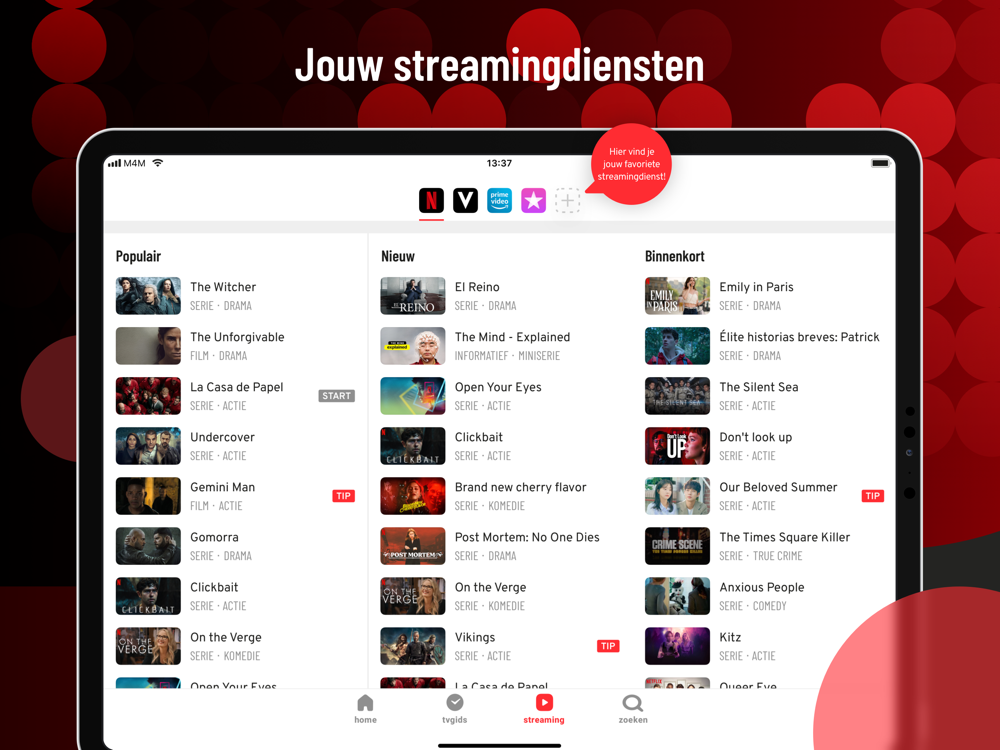This screenshot has height=750, width=1000.
Task: Open El Reino series entry
Action: (485, 296)
